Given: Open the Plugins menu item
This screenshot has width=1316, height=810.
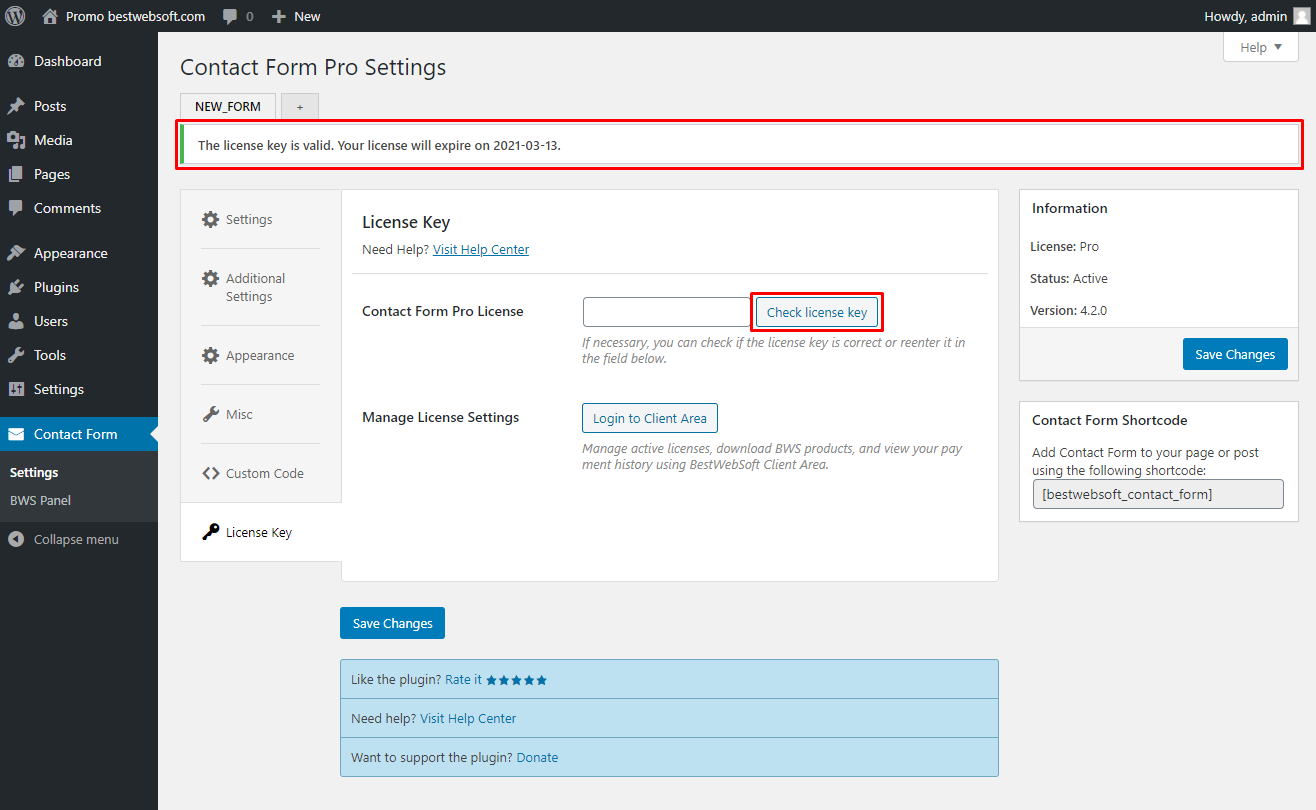Looking at the screenshot, I should [78, 287].
